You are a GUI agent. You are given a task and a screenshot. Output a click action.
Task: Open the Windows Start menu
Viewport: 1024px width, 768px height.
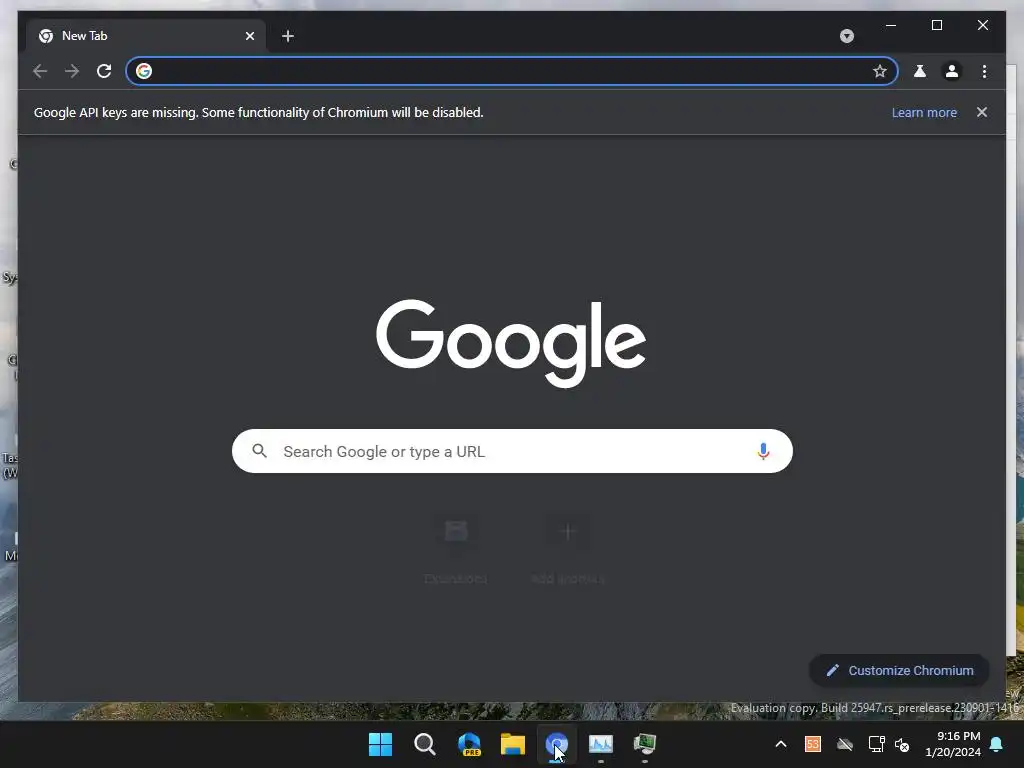coord(380,744)
